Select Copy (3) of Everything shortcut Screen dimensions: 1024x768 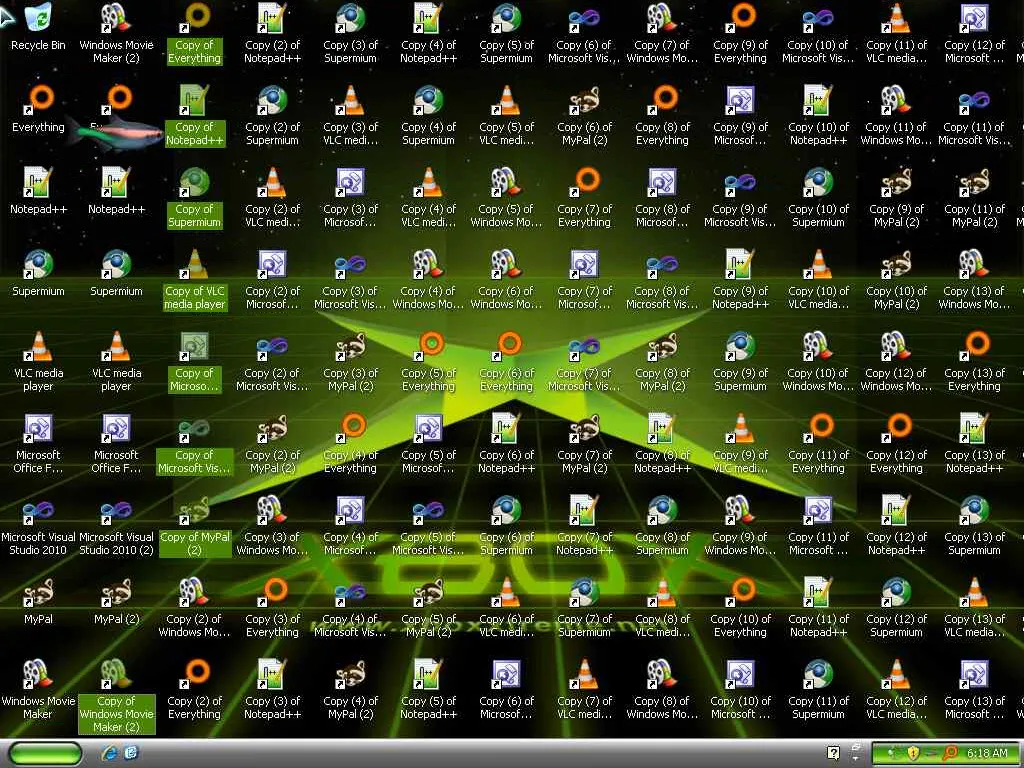click(x=272, y=607)
